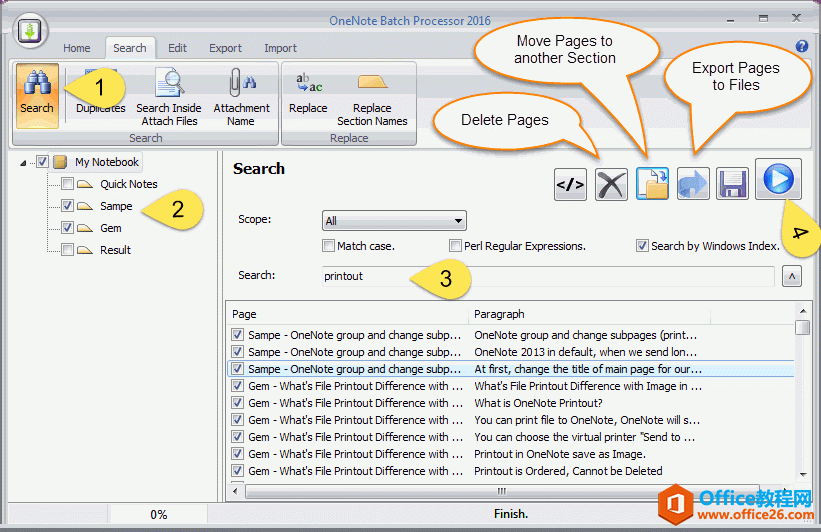Click the Delete Pages scissors icon

[x=611, y=184]
